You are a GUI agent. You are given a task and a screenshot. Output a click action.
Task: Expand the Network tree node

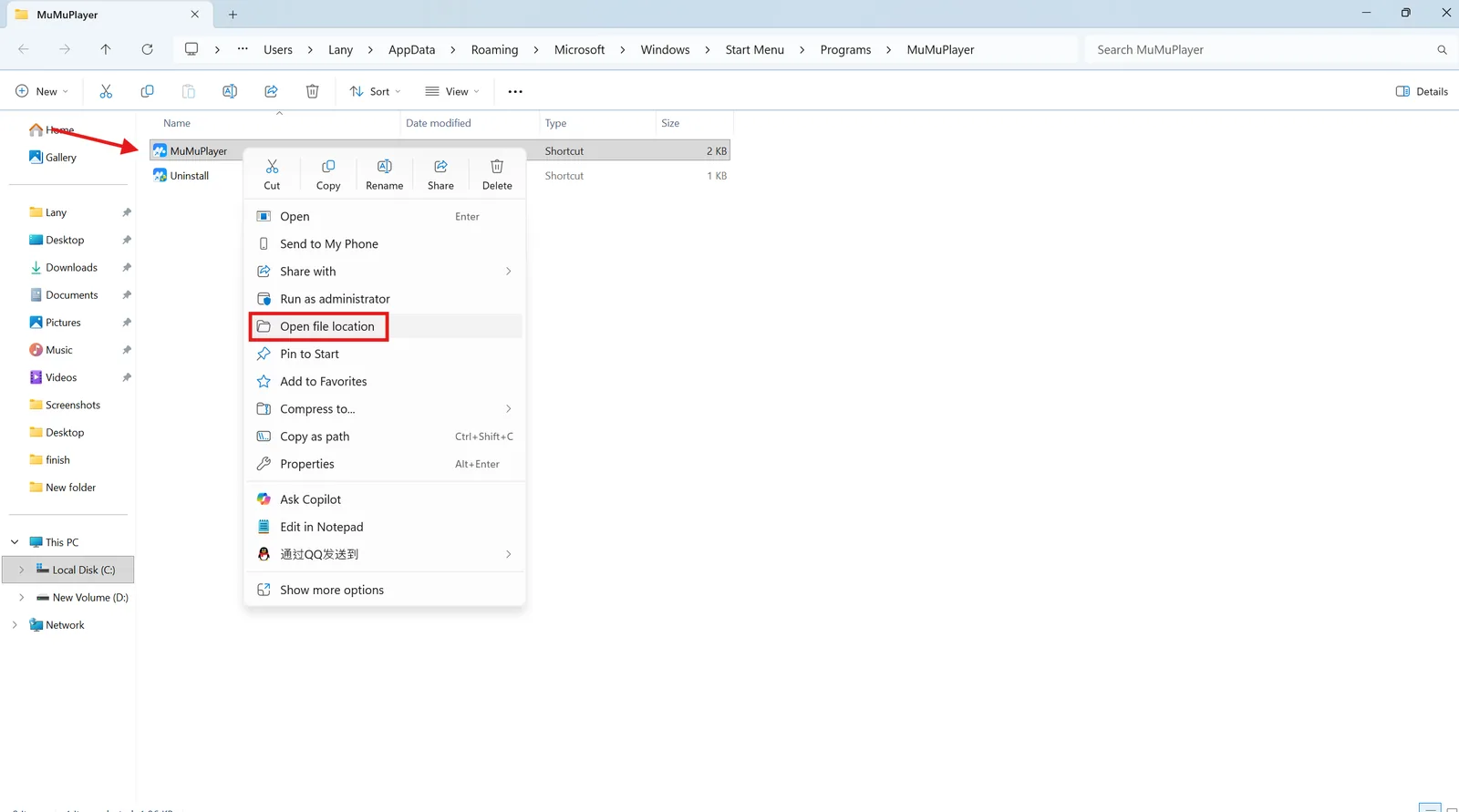(15, 625)
